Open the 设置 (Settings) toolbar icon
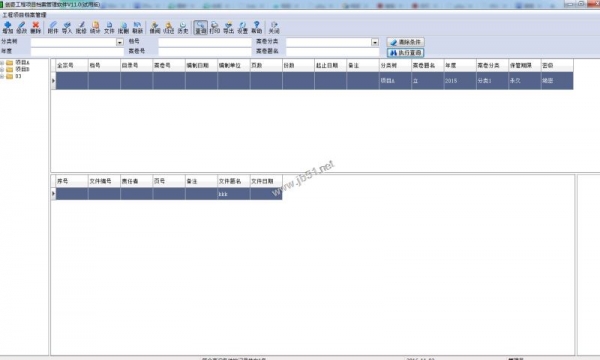Viewport: 600px width, 360px height. tap(243, 28)
